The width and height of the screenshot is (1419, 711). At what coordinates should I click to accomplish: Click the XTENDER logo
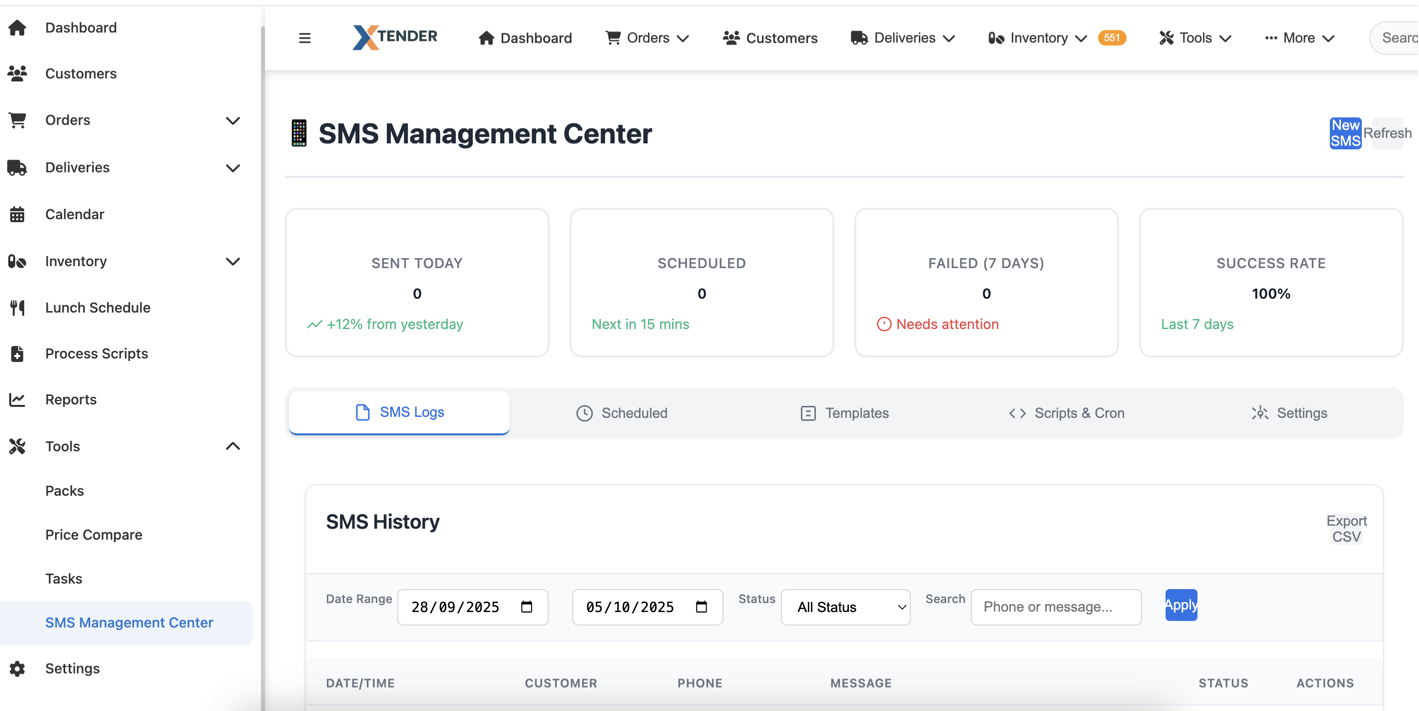(x=395, y=37)
